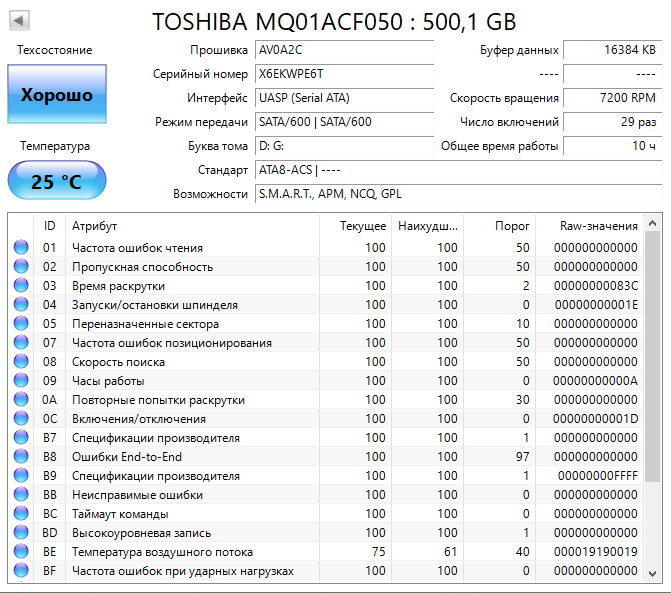
Task: Click the ID column header
Action: (x=50, y=225)
